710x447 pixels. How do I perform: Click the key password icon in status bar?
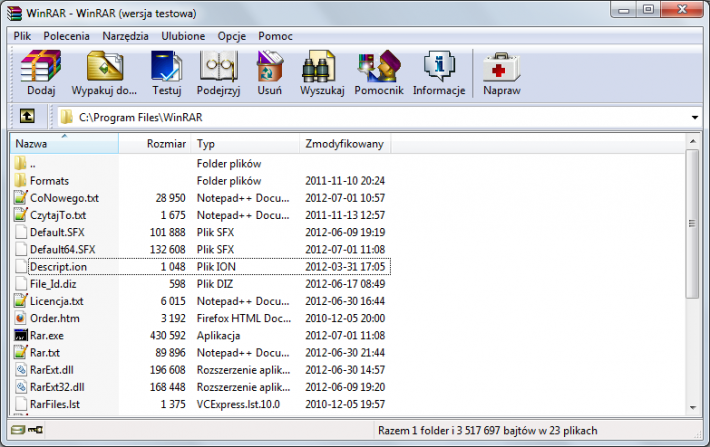pyautogui.click(x=35, y=430)
